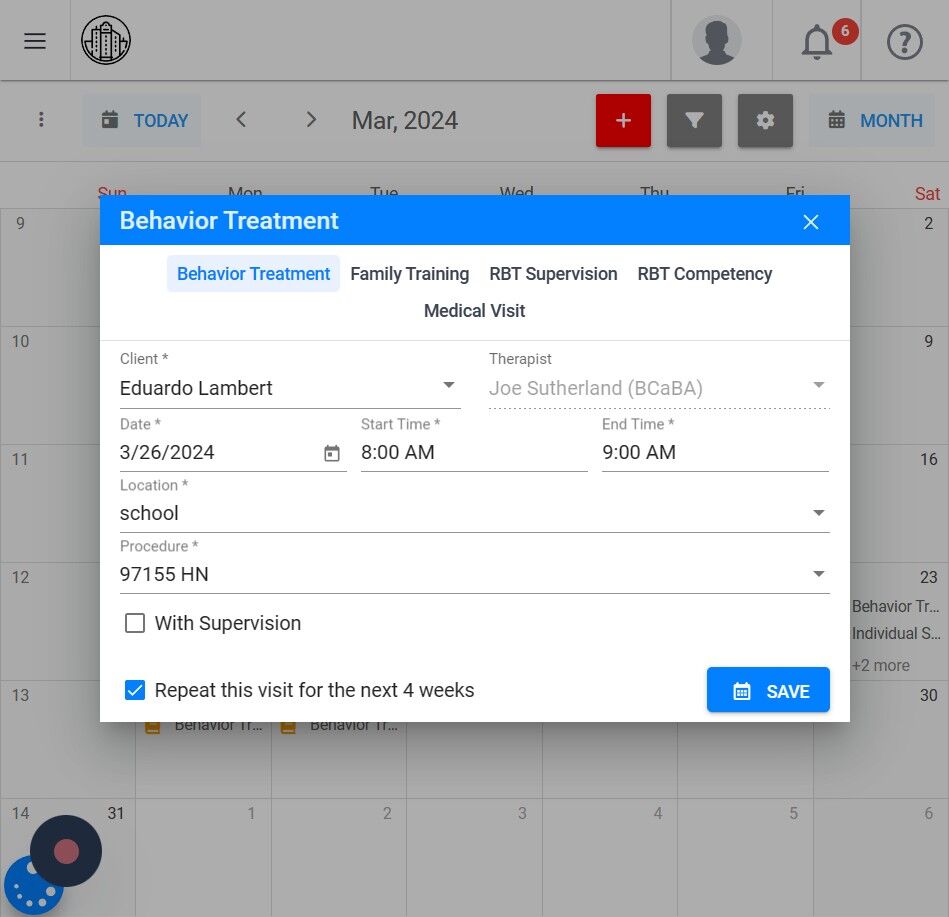Open Individual S... event on Saturday 23
This screenshot has width=949, height=917.
click(896, 633)
